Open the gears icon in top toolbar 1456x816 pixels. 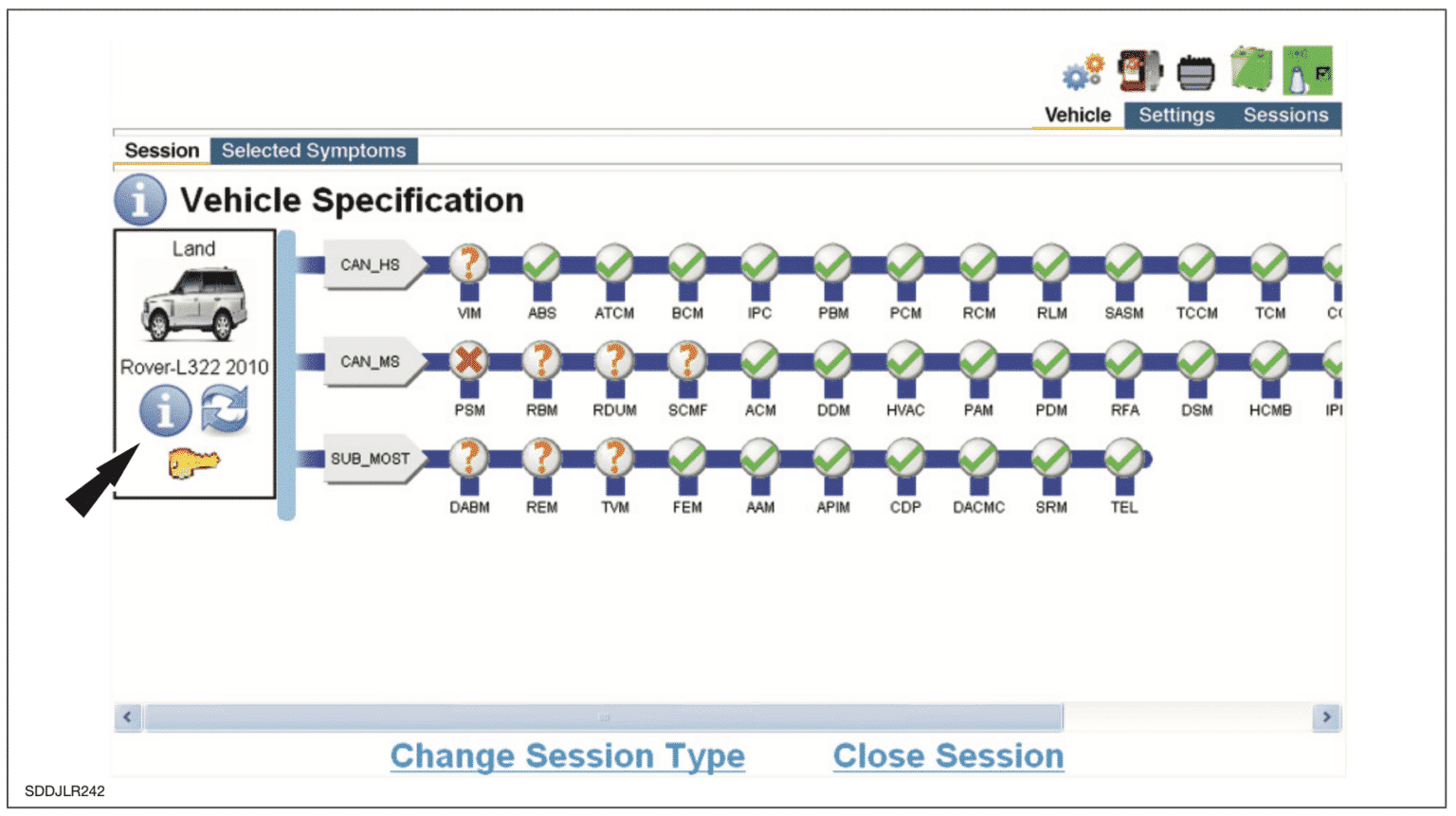(1083, 71)
